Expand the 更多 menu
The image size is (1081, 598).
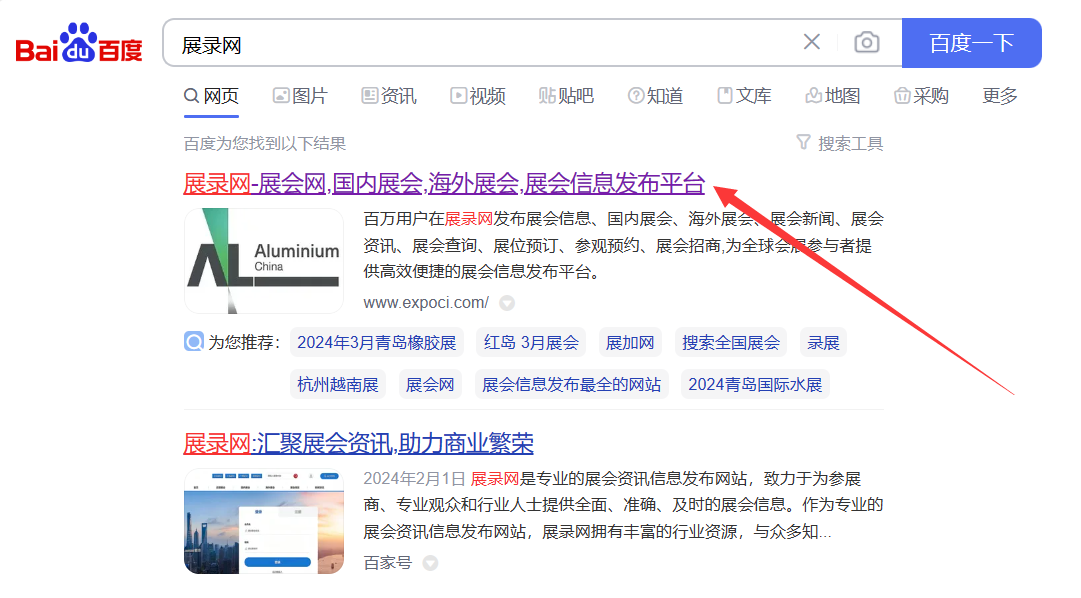1000,96
